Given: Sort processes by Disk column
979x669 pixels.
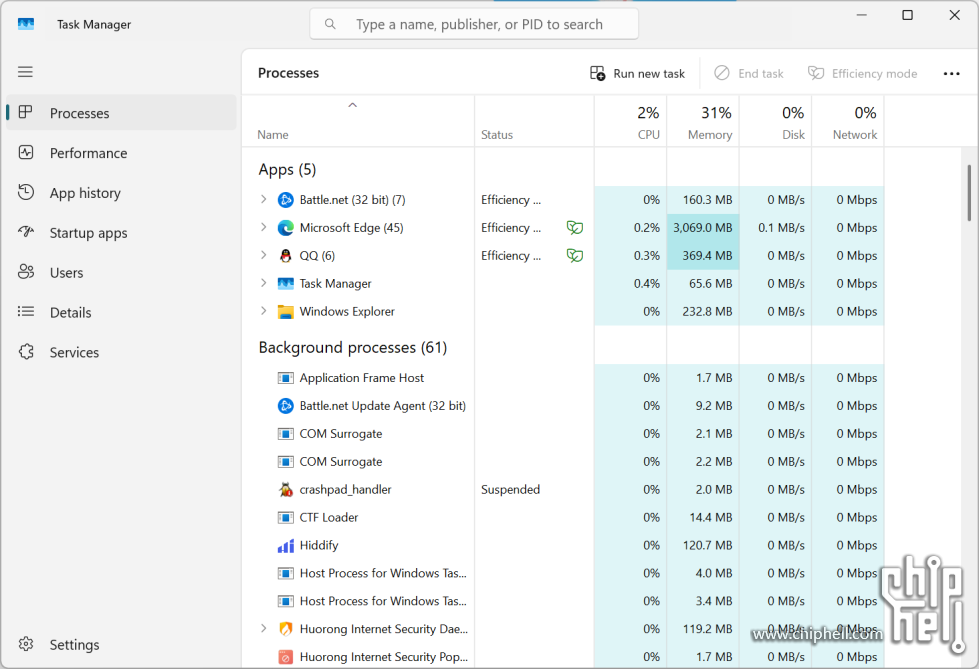Looking at the screenshot, I should click(x=775, y=121).
